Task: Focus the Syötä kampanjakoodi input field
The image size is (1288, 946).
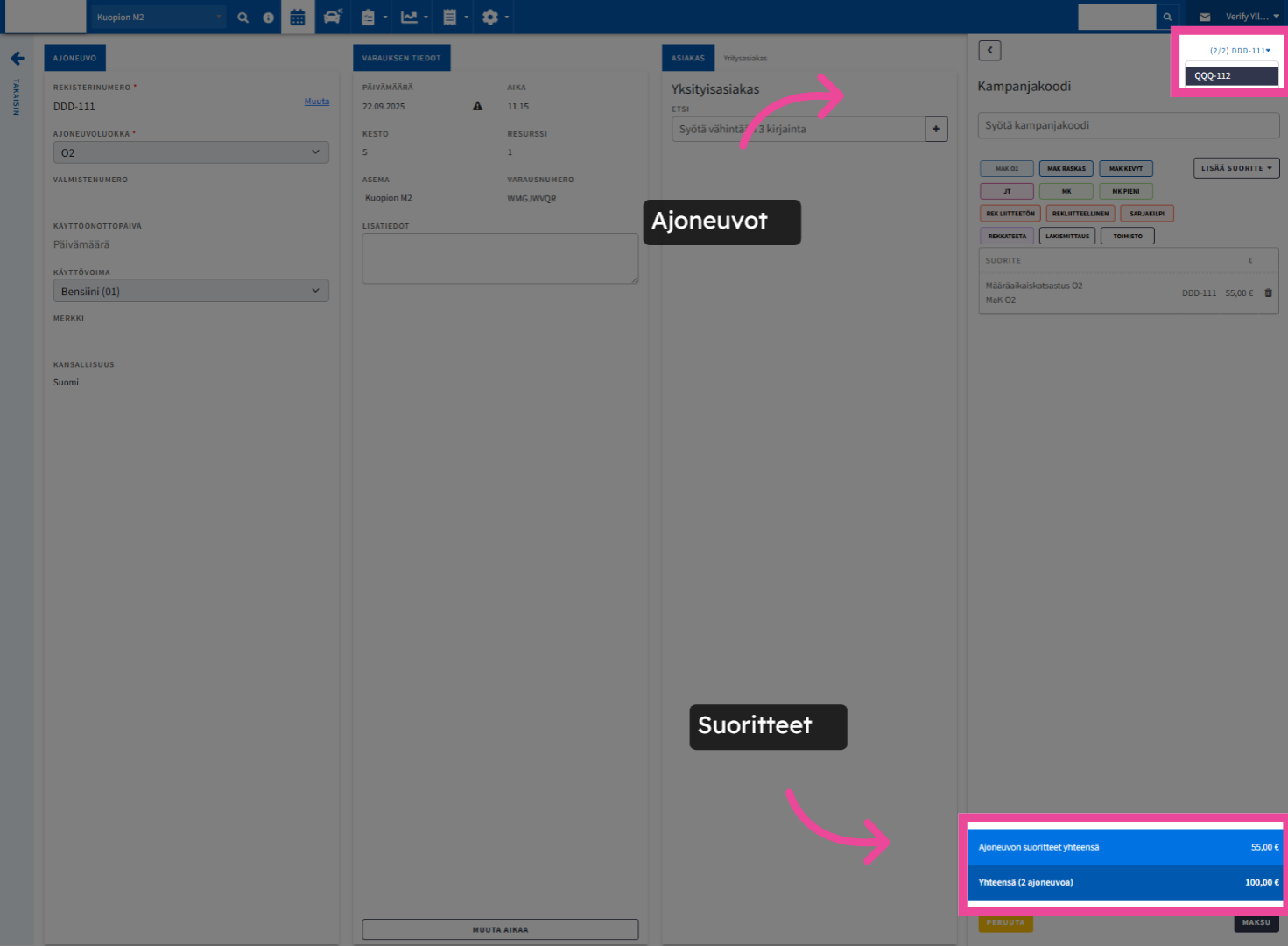Action: [1128, 125]
